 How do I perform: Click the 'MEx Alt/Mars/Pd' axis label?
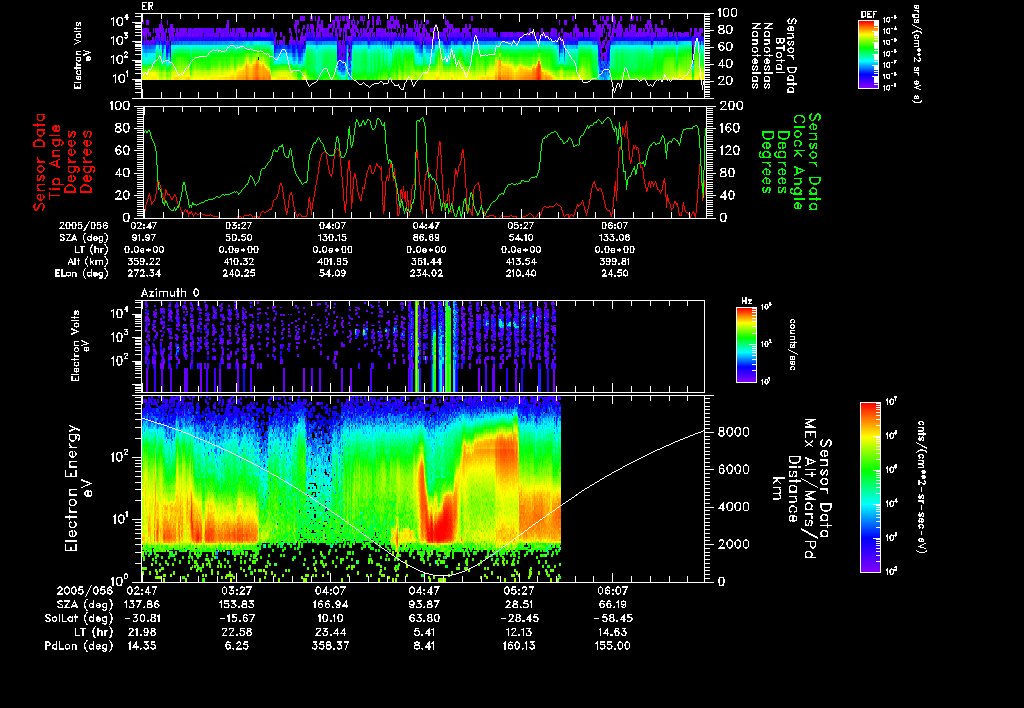(810, 489)
